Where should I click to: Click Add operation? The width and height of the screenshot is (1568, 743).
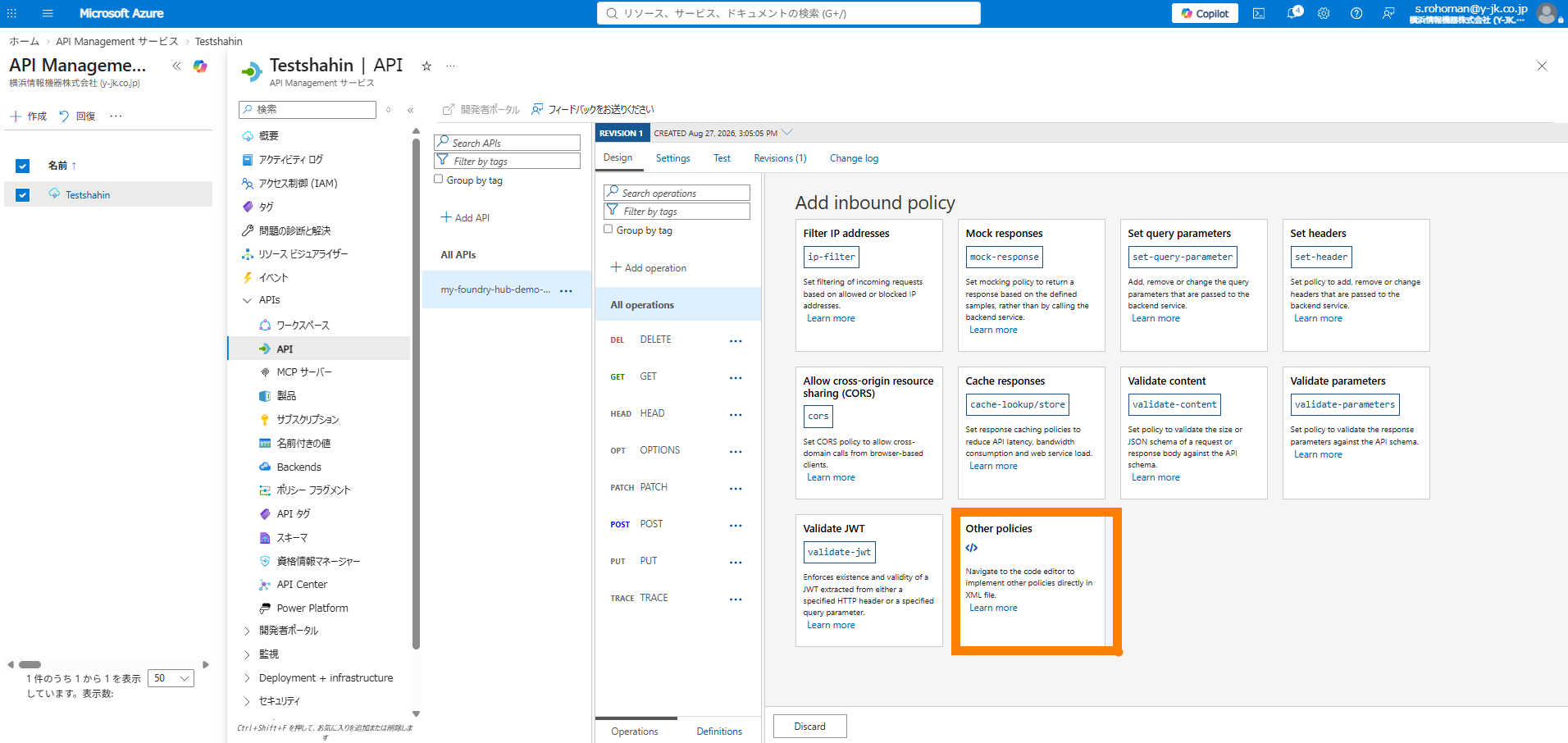(x=649, y=268)
